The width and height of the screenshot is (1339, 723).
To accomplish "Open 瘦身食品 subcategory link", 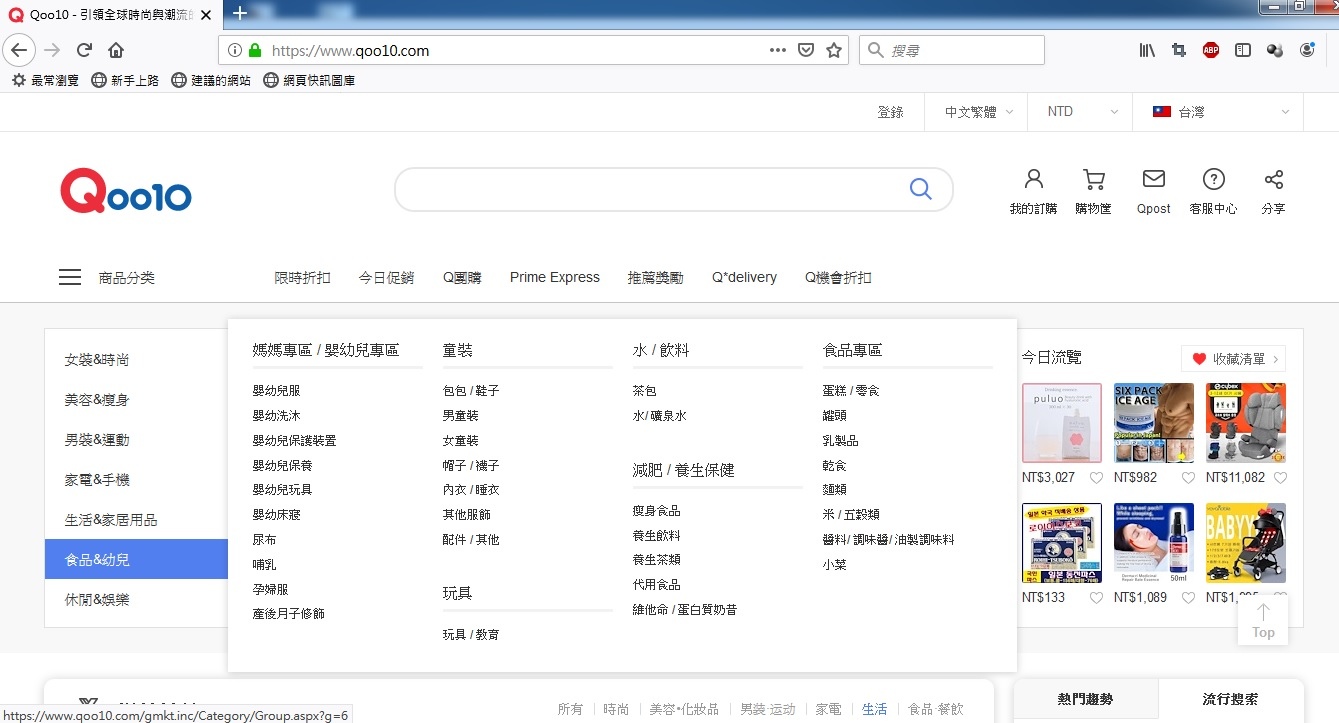I will tap(656, 510).
